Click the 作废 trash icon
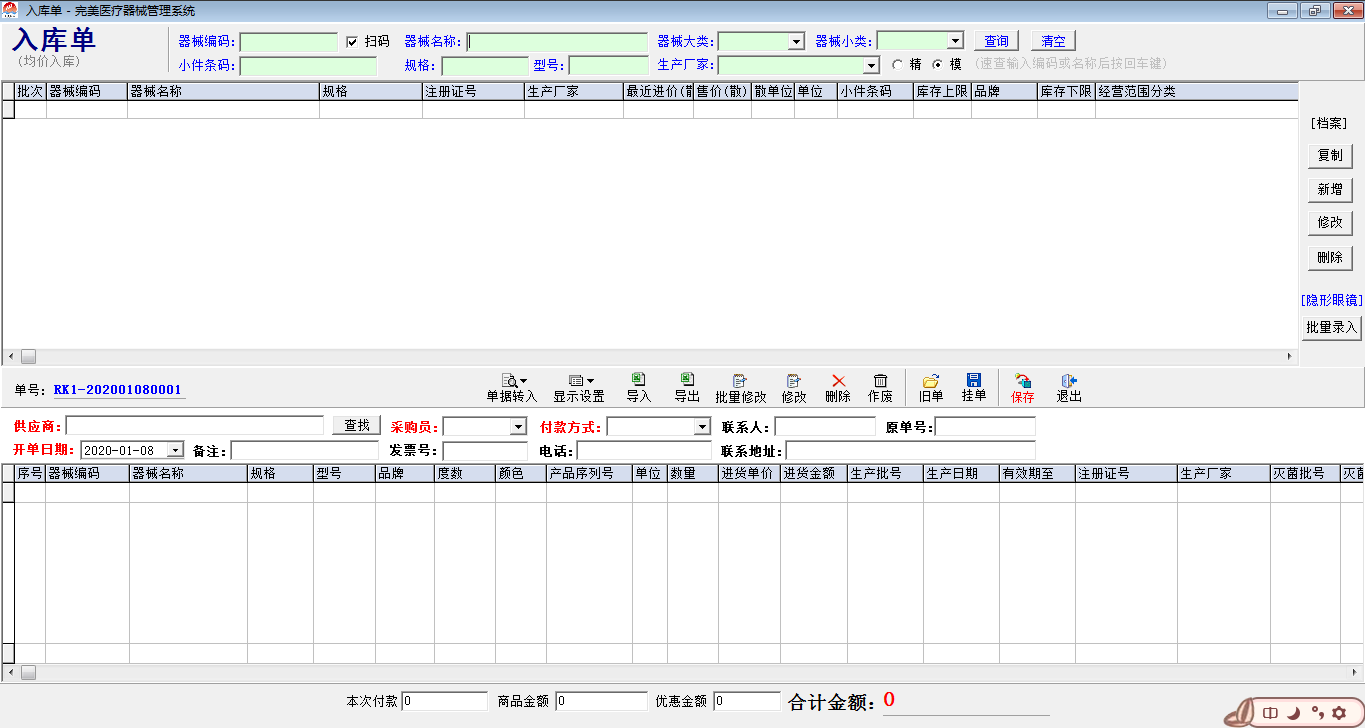The image size is (1365, 728). pyautogui.click(x=880, y=381)
